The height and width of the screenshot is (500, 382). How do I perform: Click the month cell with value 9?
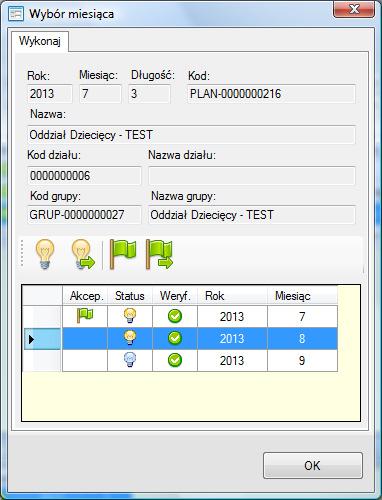pos(302,361)
